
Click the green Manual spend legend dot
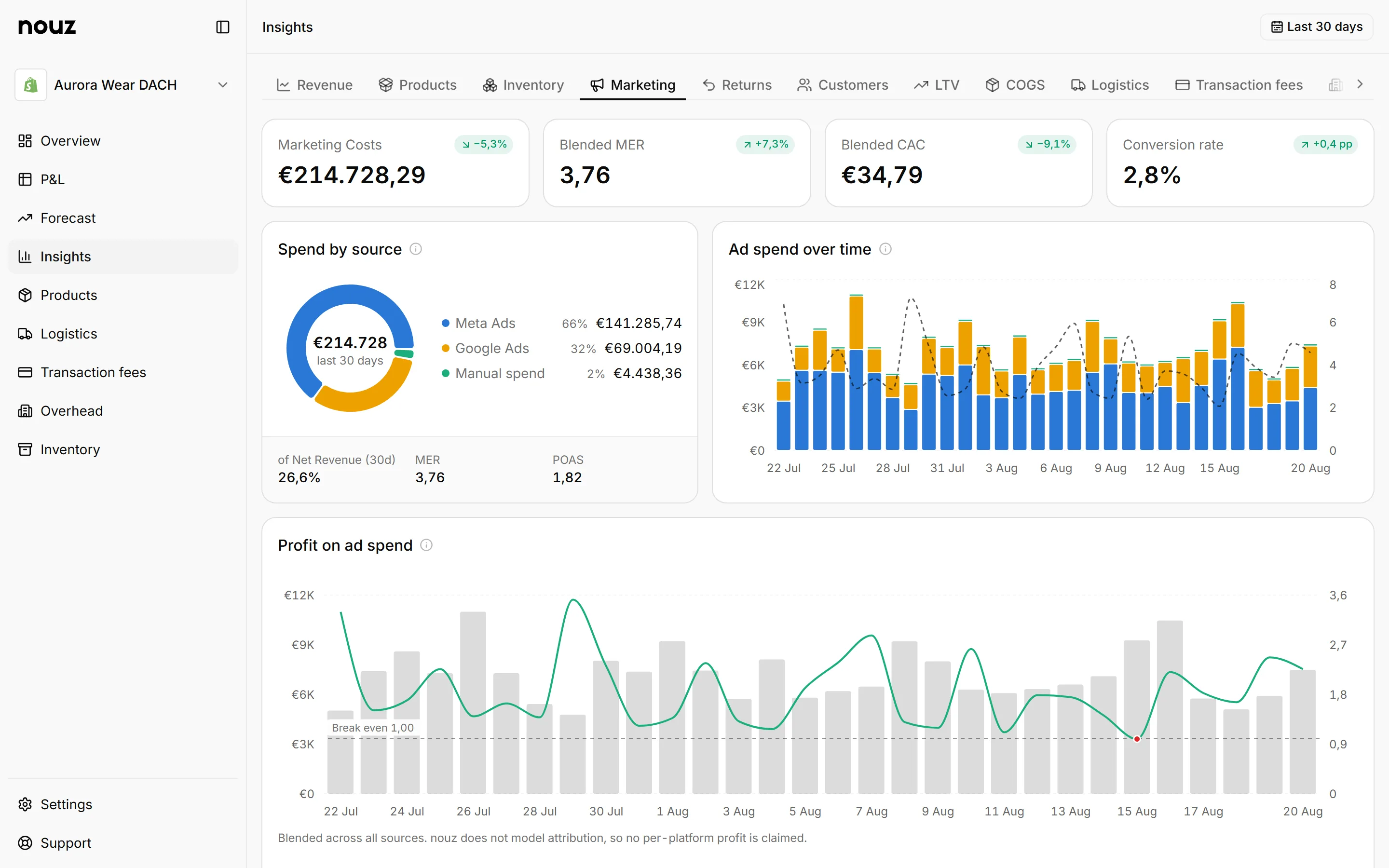[446, 373]
